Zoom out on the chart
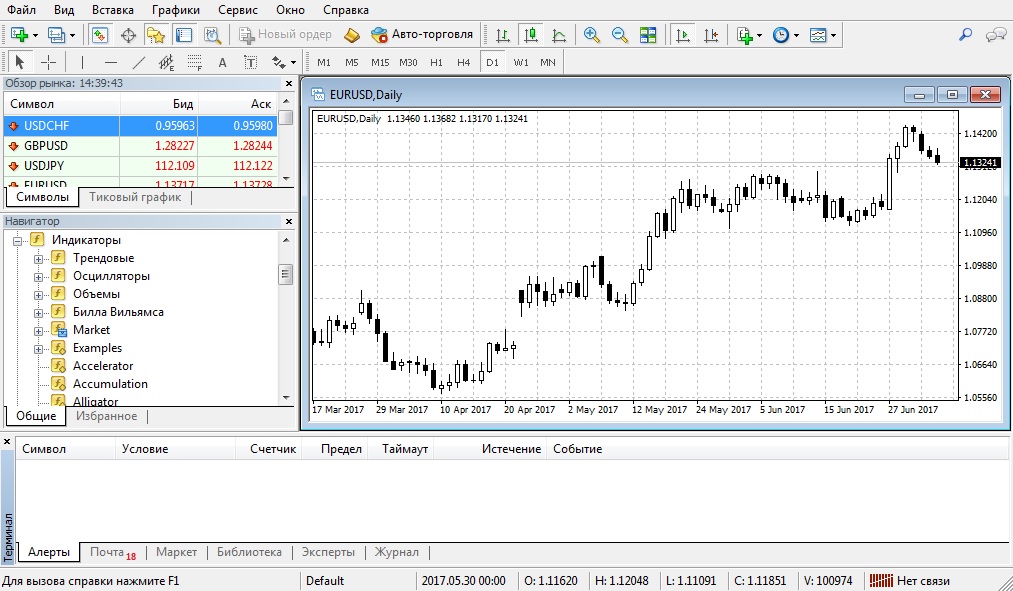 click(x=620, y=35)
